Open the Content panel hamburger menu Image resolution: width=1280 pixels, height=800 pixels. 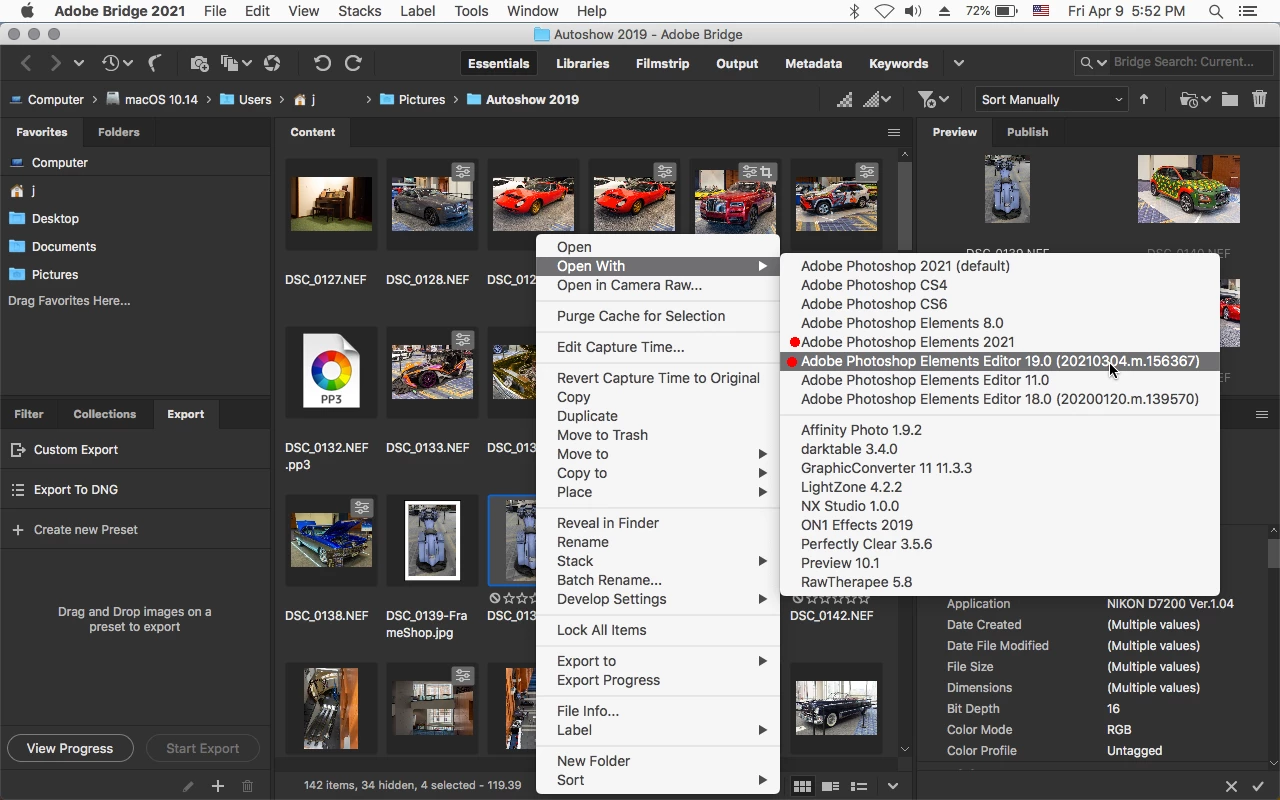(x=894, y=132)
